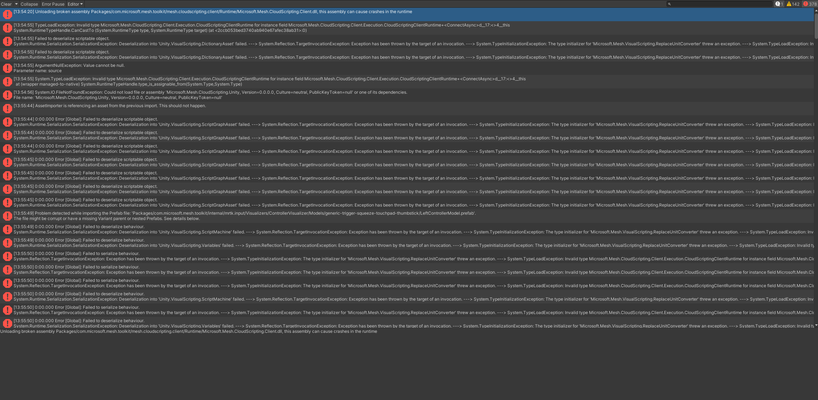Click error icon of 13:55:49 Variables deserialize entry
Screen dimensions: 818x400
click(7, 243)
